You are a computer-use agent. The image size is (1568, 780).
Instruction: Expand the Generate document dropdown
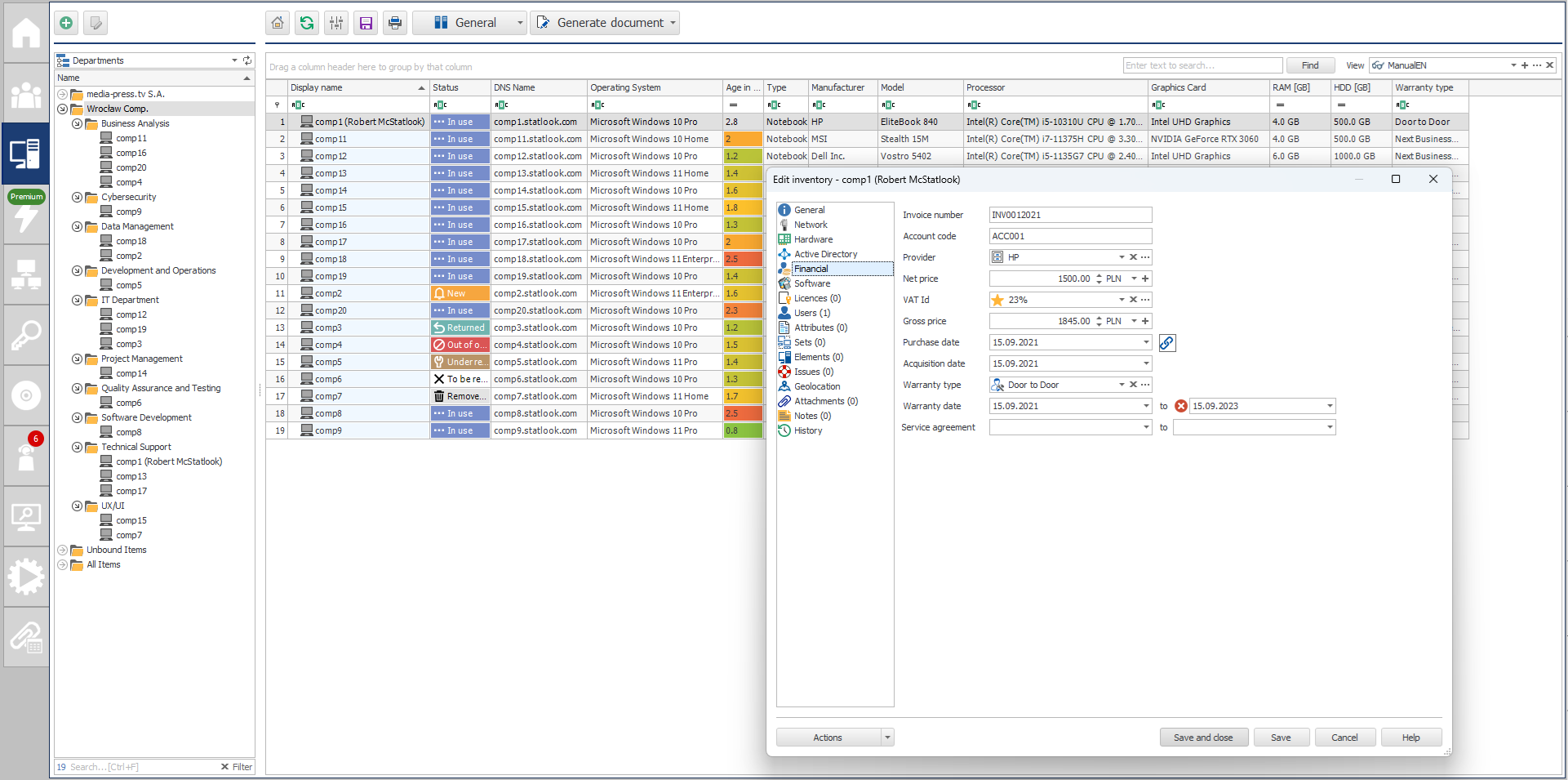pyautogui.click(x=673, y=23)
